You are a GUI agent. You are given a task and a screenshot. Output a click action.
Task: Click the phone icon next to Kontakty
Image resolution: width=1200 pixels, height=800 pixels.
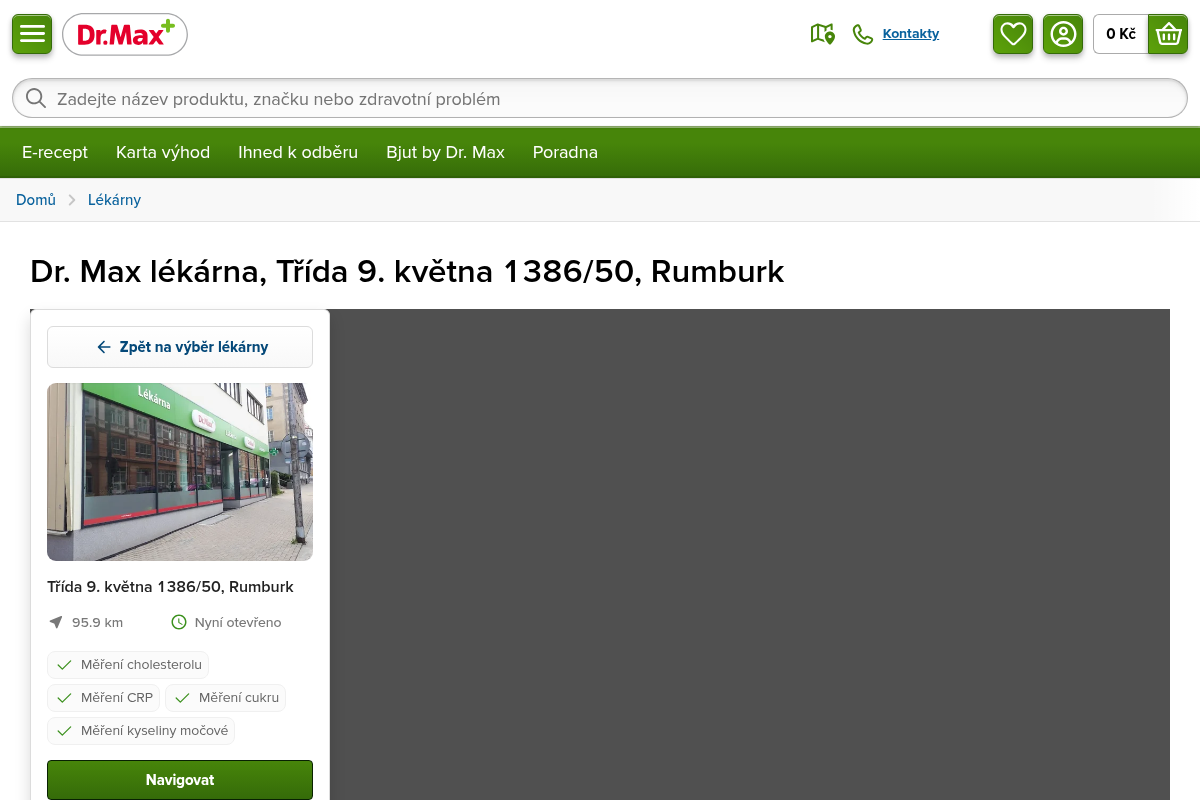pyautogui.click(x=862, y=34)
